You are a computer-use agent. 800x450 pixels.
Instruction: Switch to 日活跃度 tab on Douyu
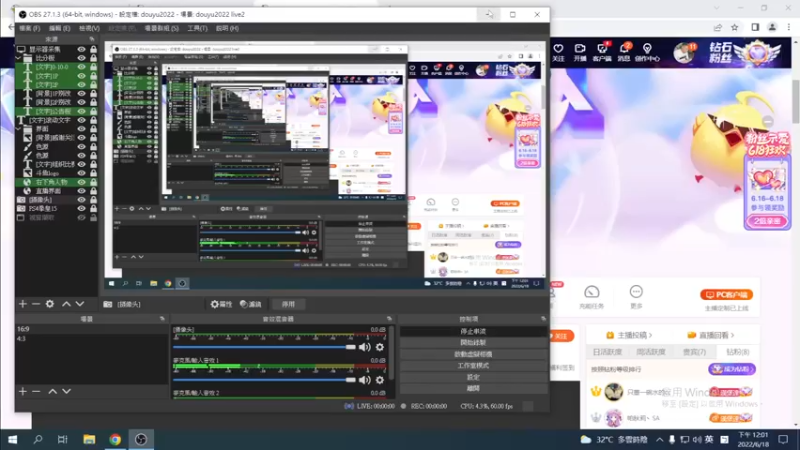607,352
